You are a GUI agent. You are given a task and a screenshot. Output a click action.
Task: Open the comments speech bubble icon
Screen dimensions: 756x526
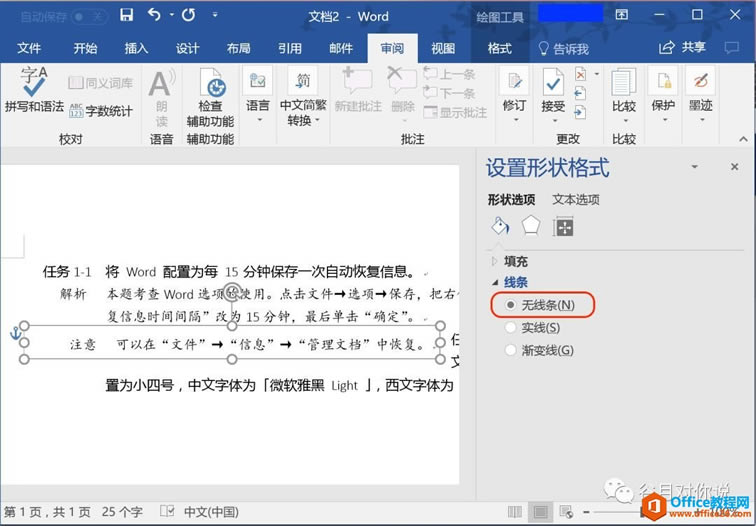(x=732, y=47)
